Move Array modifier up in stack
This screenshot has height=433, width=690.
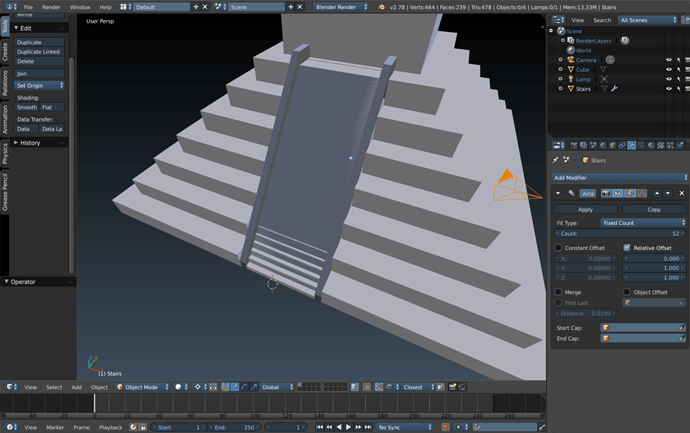(657, 193)
